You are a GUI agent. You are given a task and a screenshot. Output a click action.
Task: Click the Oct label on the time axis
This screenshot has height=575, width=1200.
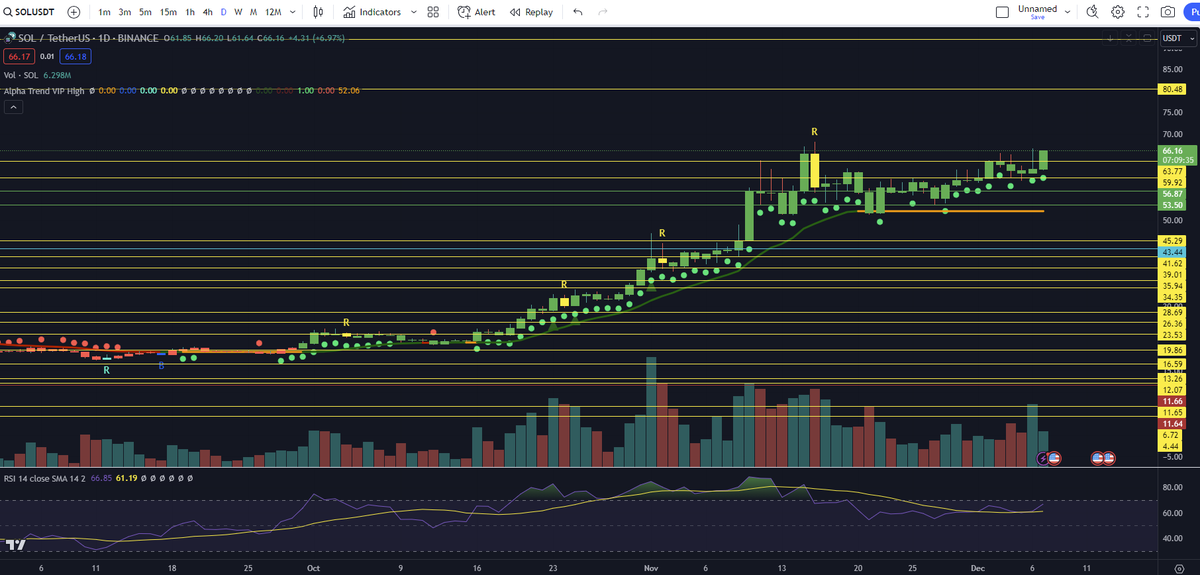312,566
